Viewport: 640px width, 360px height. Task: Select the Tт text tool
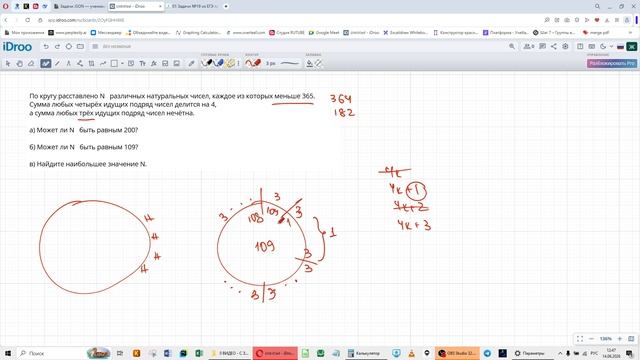click(142, 63)
